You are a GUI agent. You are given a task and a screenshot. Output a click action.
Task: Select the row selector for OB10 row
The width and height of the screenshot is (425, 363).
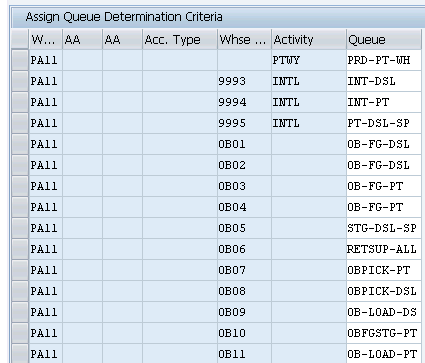(x=20, y=333)
